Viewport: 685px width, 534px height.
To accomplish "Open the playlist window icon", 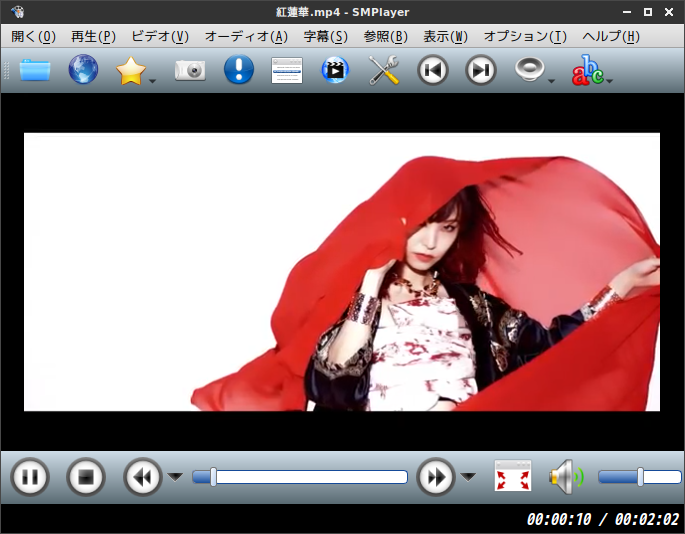I will [x=287, y=70].
